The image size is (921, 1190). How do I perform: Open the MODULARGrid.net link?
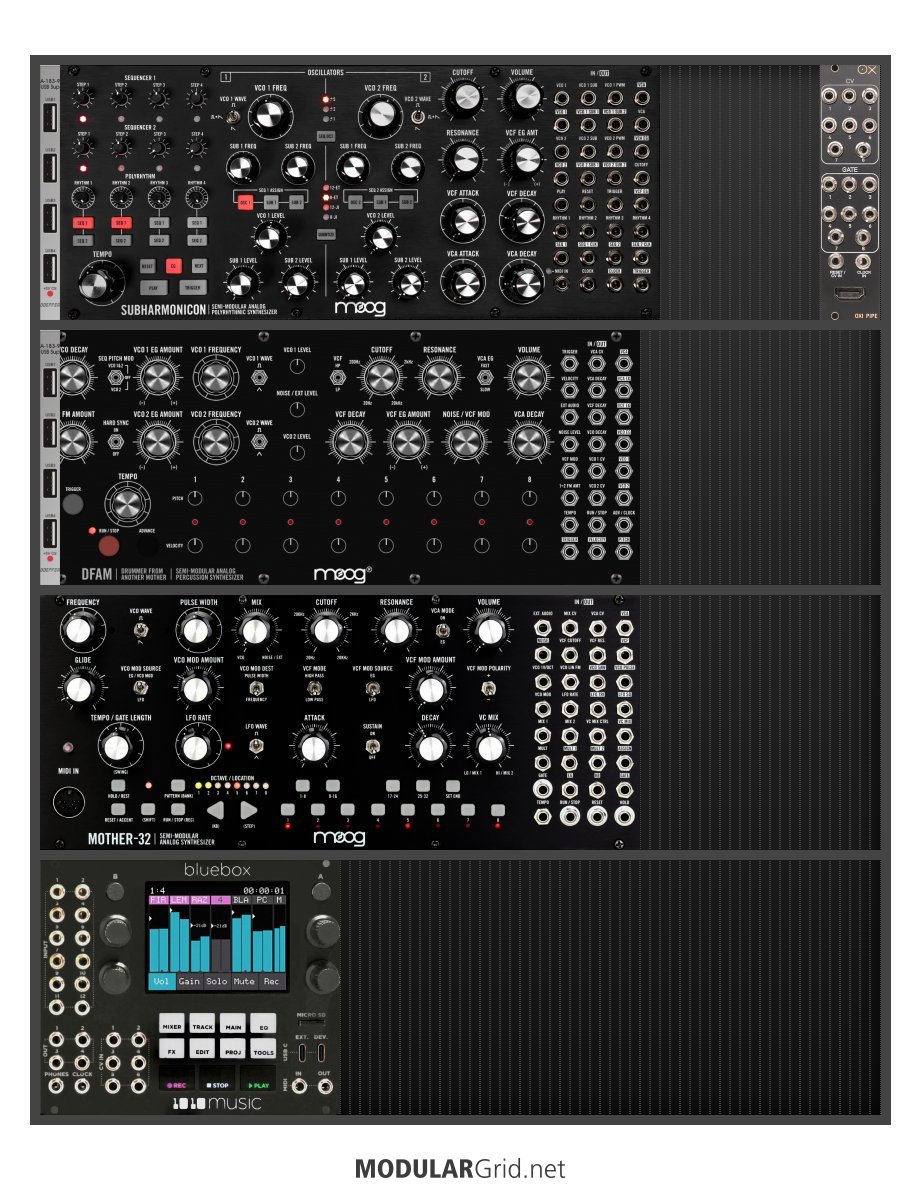tap(460, 1168)
